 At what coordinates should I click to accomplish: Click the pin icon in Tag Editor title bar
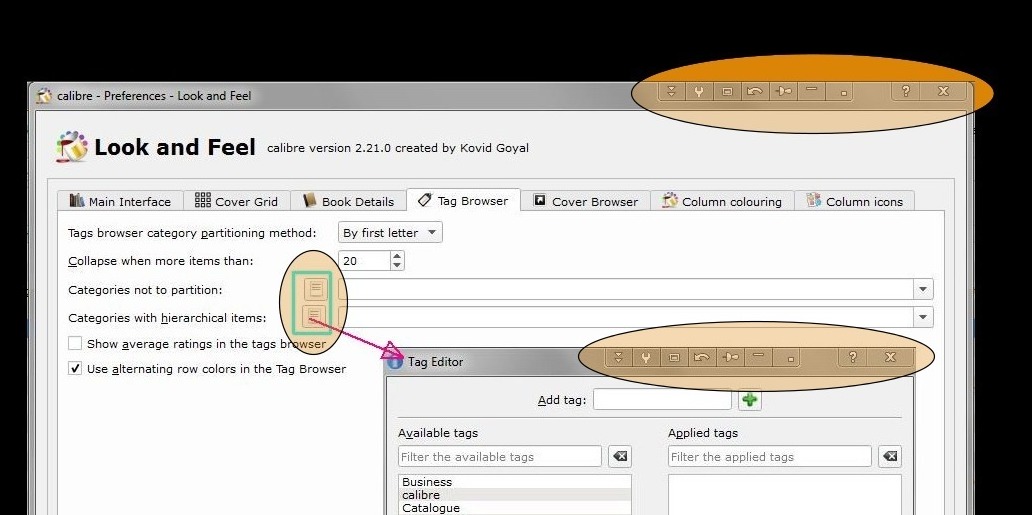730,357
